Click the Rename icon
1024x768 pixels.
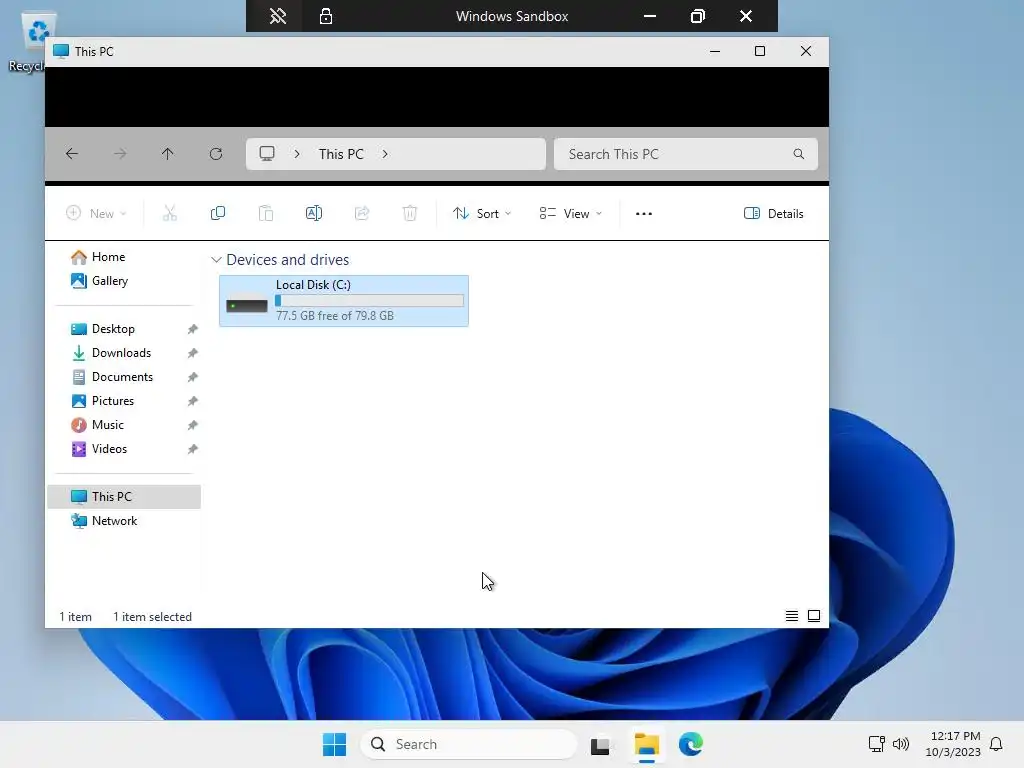coord(314,214)
